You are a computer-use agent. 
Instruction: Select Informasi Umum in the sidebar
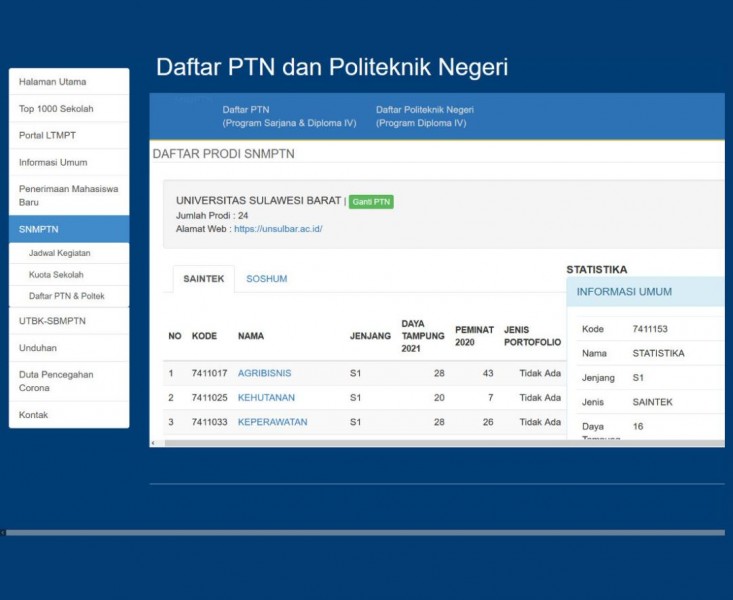(53, 162)
